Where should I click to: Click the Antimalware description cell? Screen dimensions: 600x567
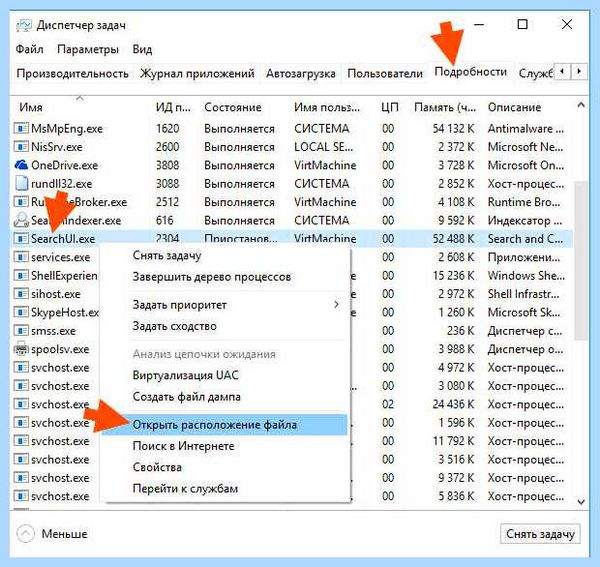[525, 129]
